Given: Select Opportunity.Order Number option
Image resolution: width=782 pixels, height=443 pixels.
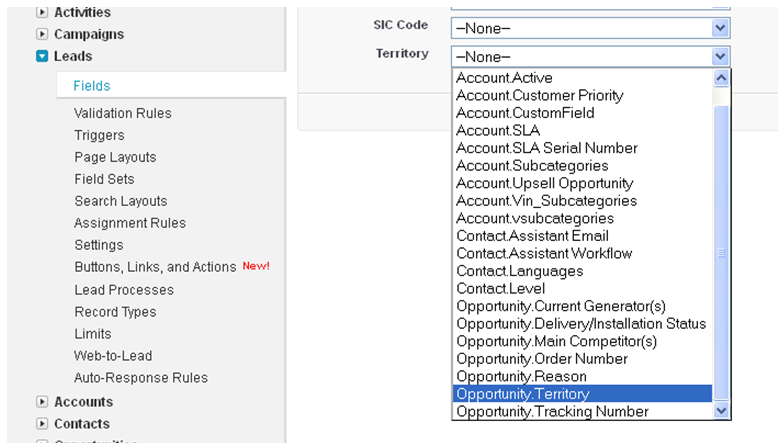Looking at the screenshot, I should [x=541, y=359].
